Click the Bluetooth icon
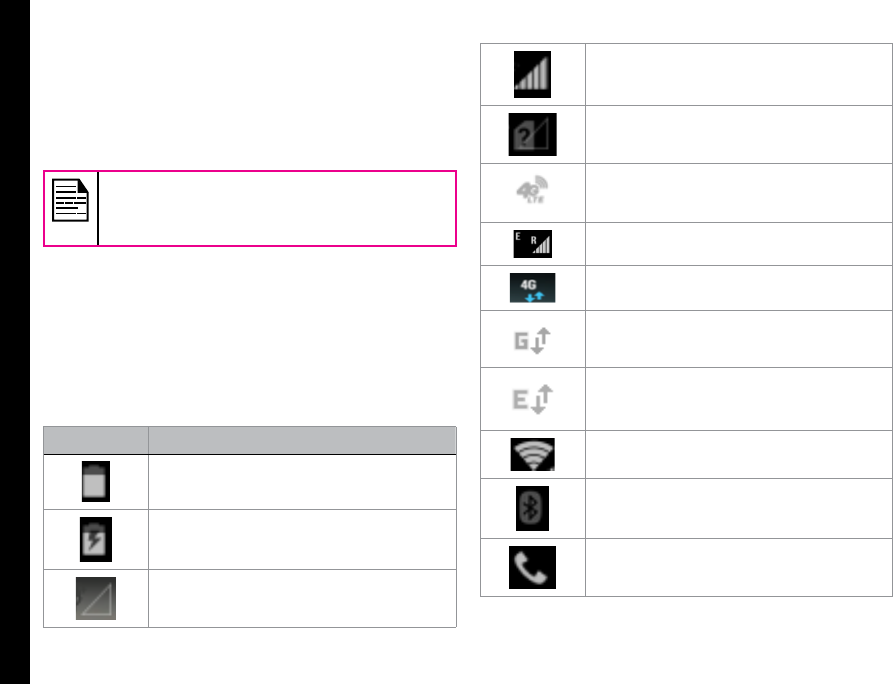893x684 pixels. (532, 509)
